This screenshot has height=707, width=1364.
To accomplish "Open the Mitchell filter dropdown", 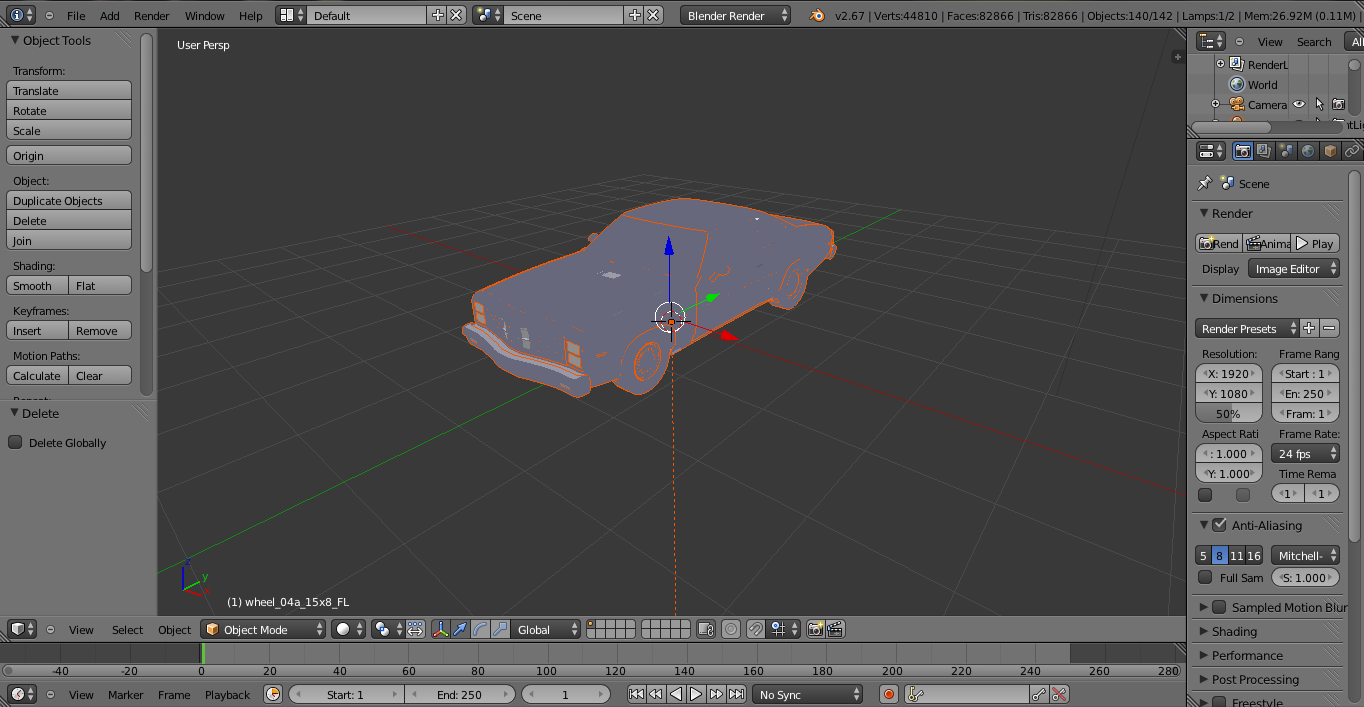I will (1305, 555).
